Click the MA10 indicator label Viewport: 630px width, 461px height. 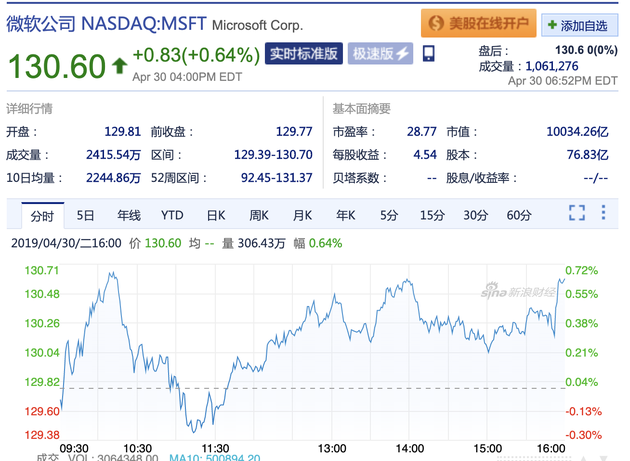tap(215, 458)
